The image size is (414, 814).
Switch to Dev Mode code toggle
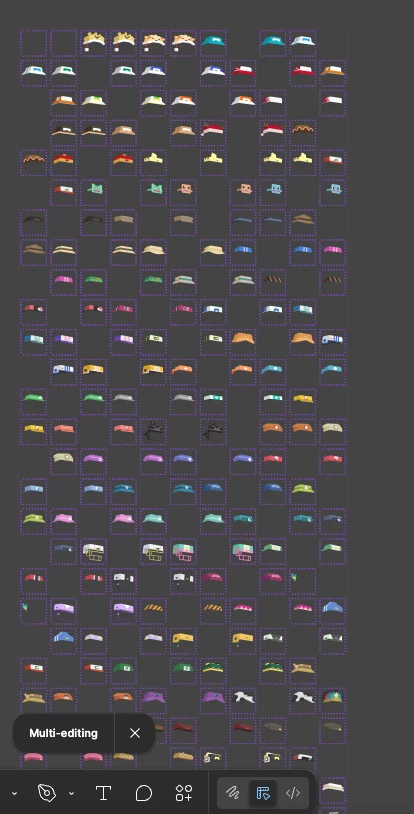[x=293, y=793]
